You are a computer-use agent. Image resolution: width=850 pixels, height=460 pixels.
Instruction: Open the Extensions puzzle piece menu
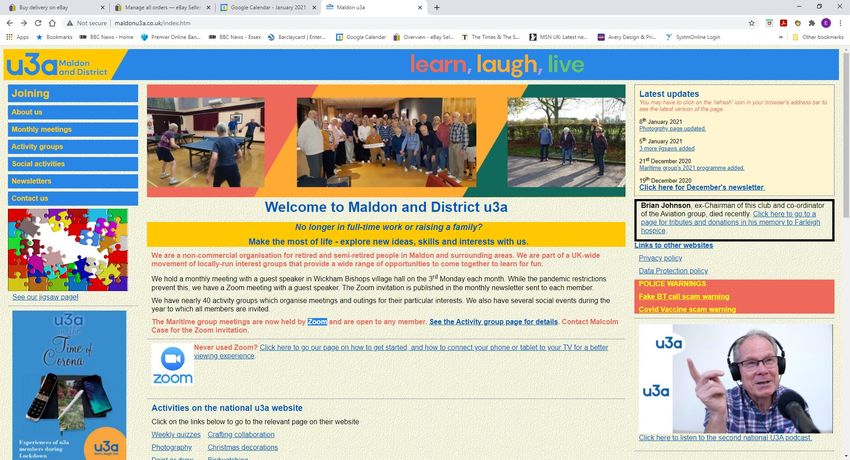pos(812,23)
